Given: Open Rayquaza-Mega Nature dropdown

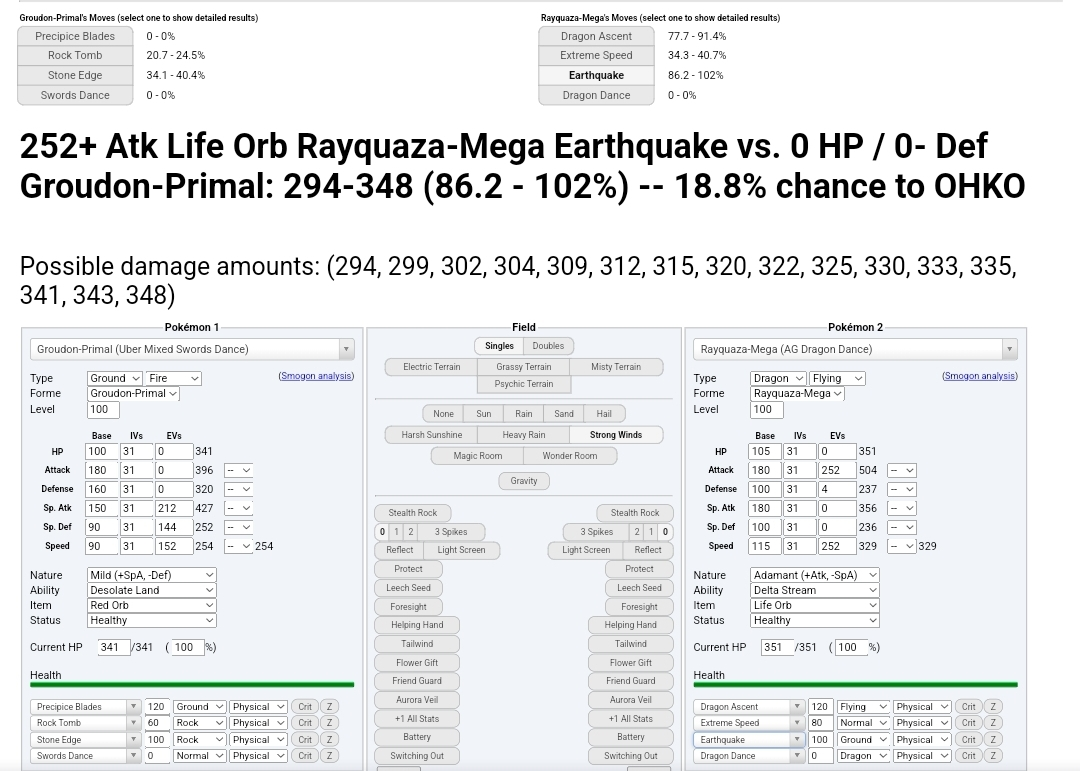Looking at the screenshot, I should [814, 575].
